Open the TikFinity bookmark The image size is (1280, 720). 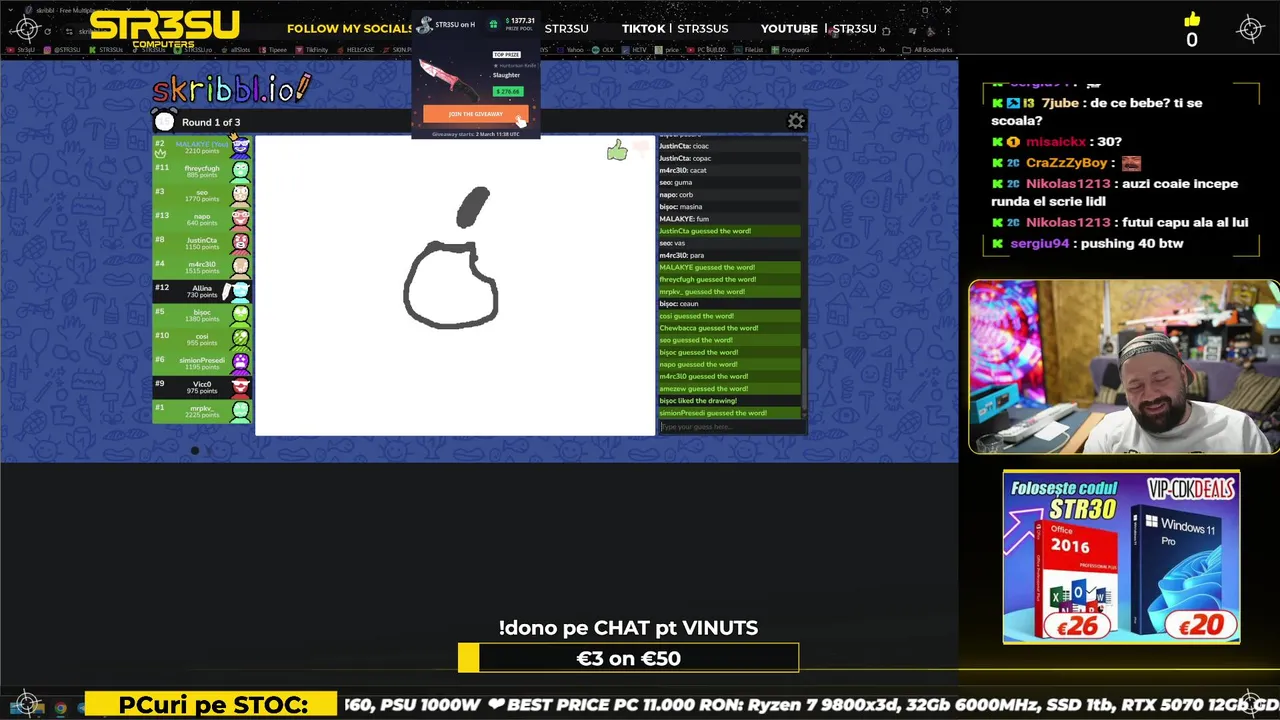[x=313, y=49]
